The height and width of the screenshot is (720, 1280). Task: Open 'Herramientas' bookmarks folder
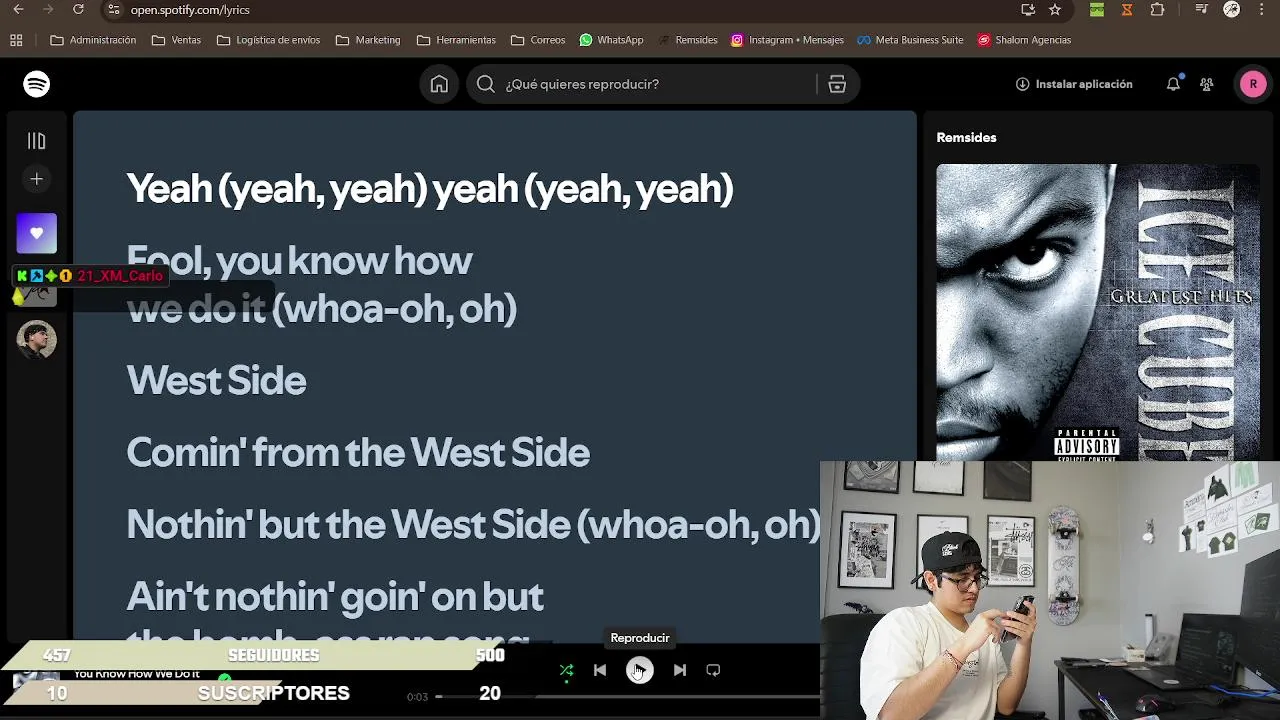tap(456, 40)
